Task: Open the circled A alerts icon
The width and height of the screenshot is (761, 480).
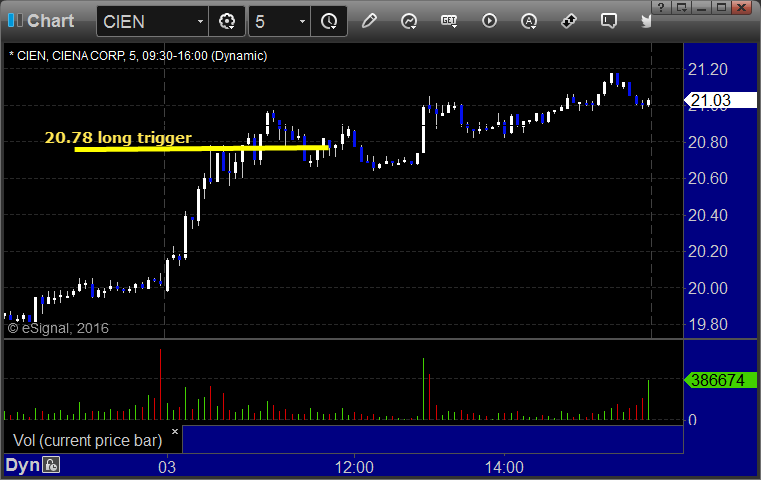Action: [529, 21]
